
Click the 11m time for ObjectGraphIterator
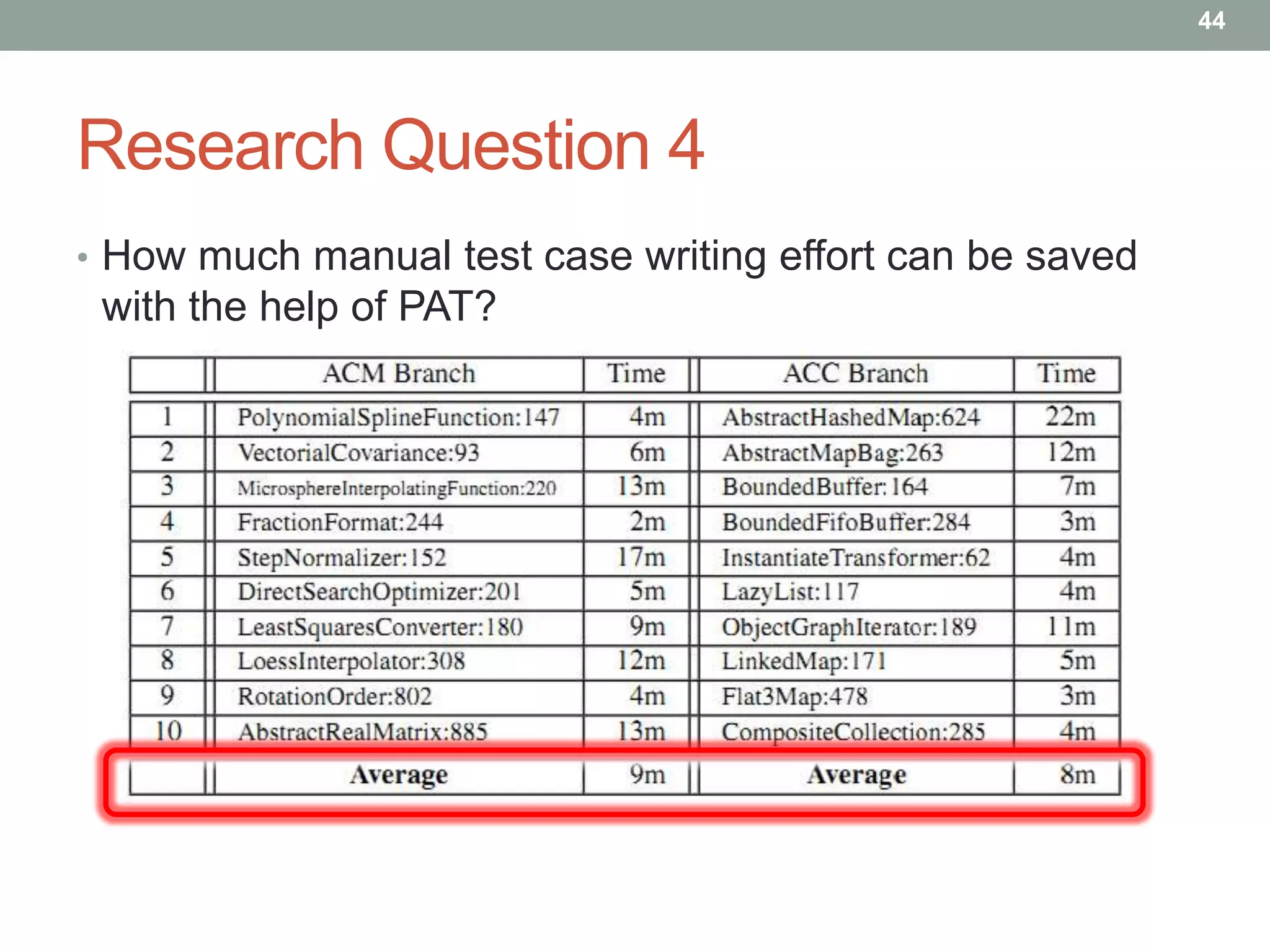click(x=1071, y=626)
